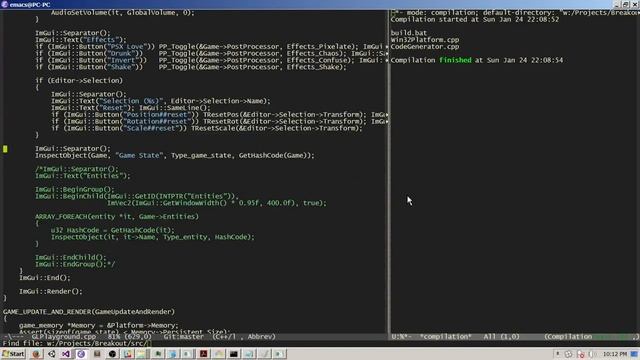Click the "PSX Love" button code line

[211, 47]
